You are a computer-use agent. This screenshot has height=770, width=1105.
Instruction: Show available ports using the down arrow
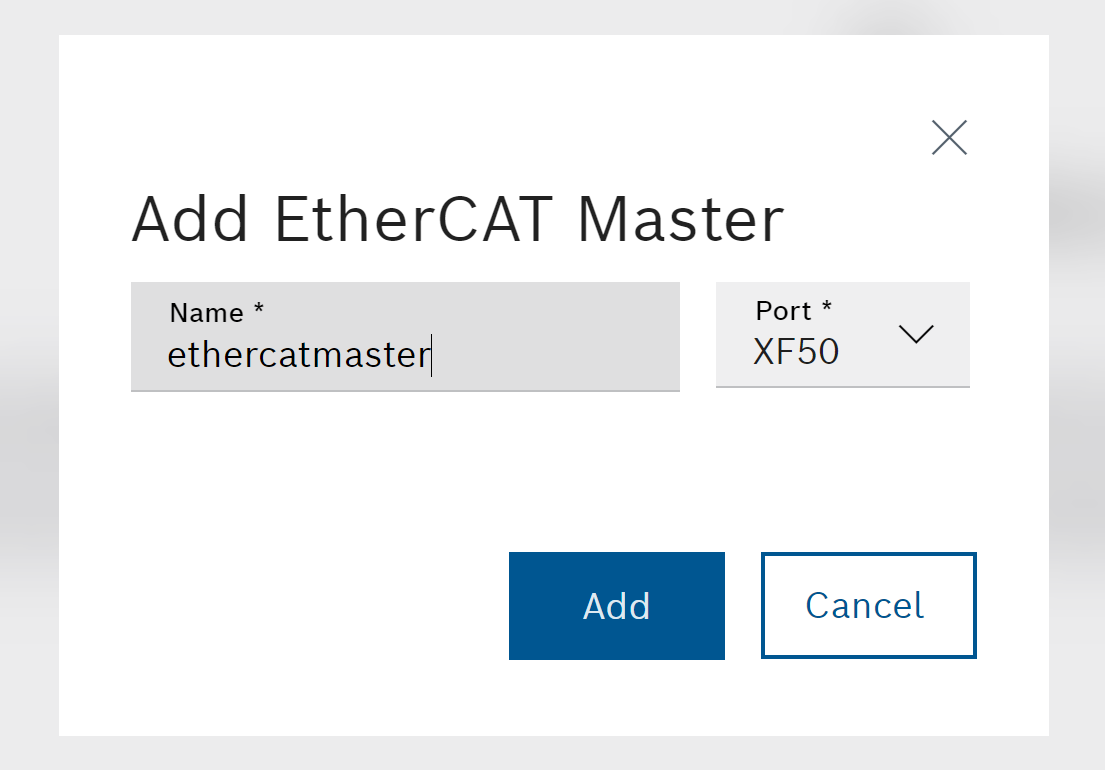[x=916, y=334]
